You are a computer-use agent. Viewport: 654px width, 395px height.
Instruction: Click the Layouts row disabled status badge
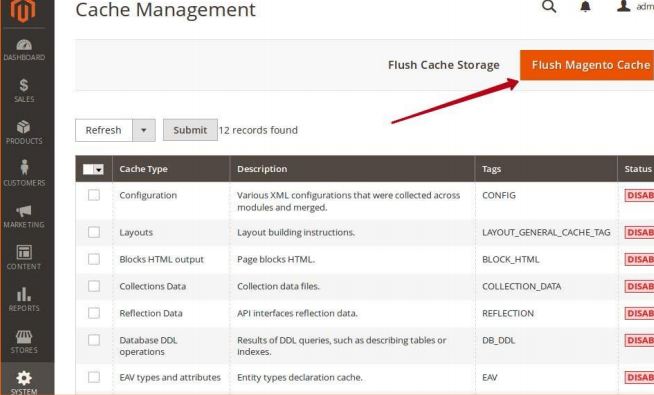click(639, 232)
